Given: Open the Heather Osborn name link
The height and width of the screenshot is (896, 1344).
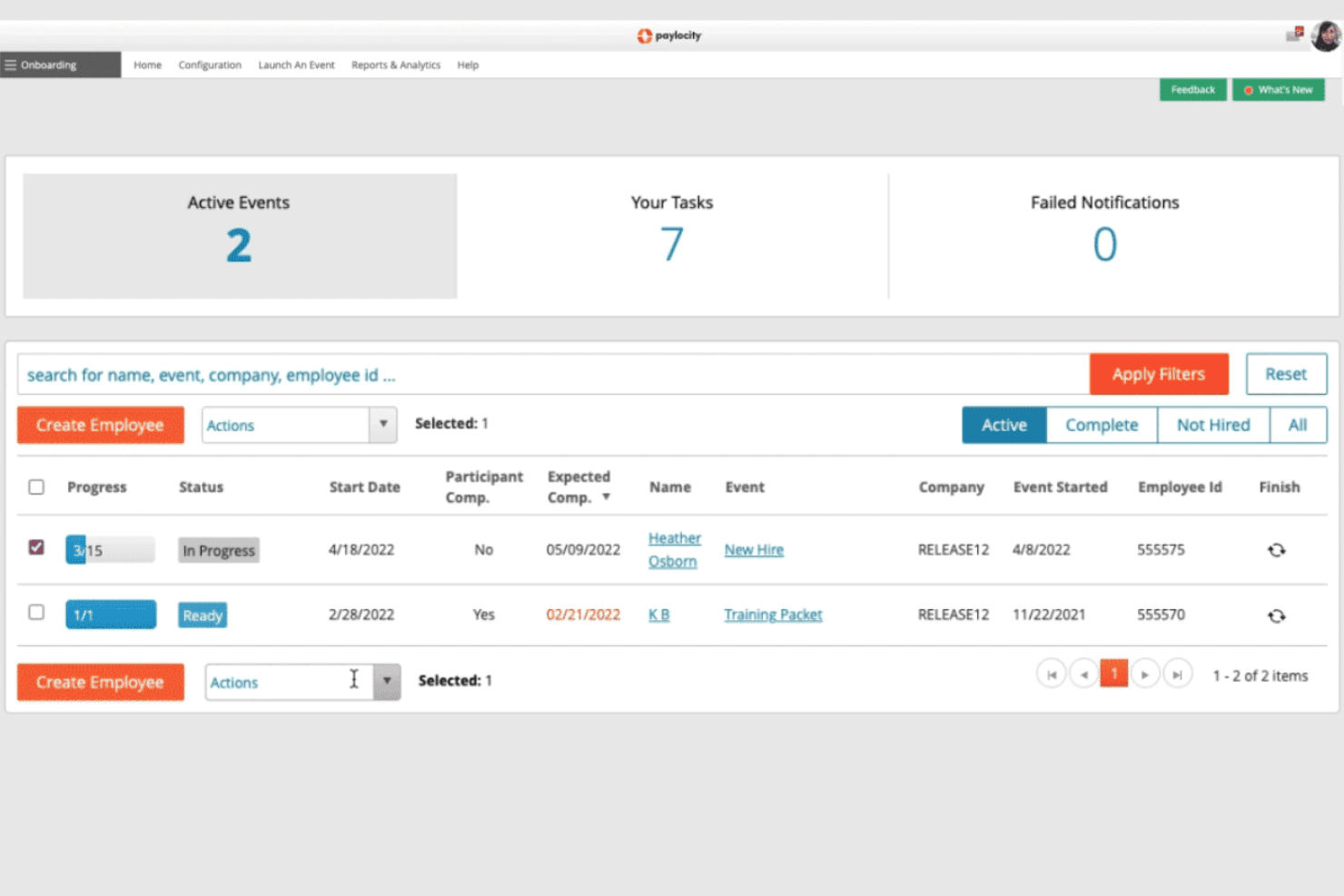Looking at the screenshot, I should coord(674,549).
